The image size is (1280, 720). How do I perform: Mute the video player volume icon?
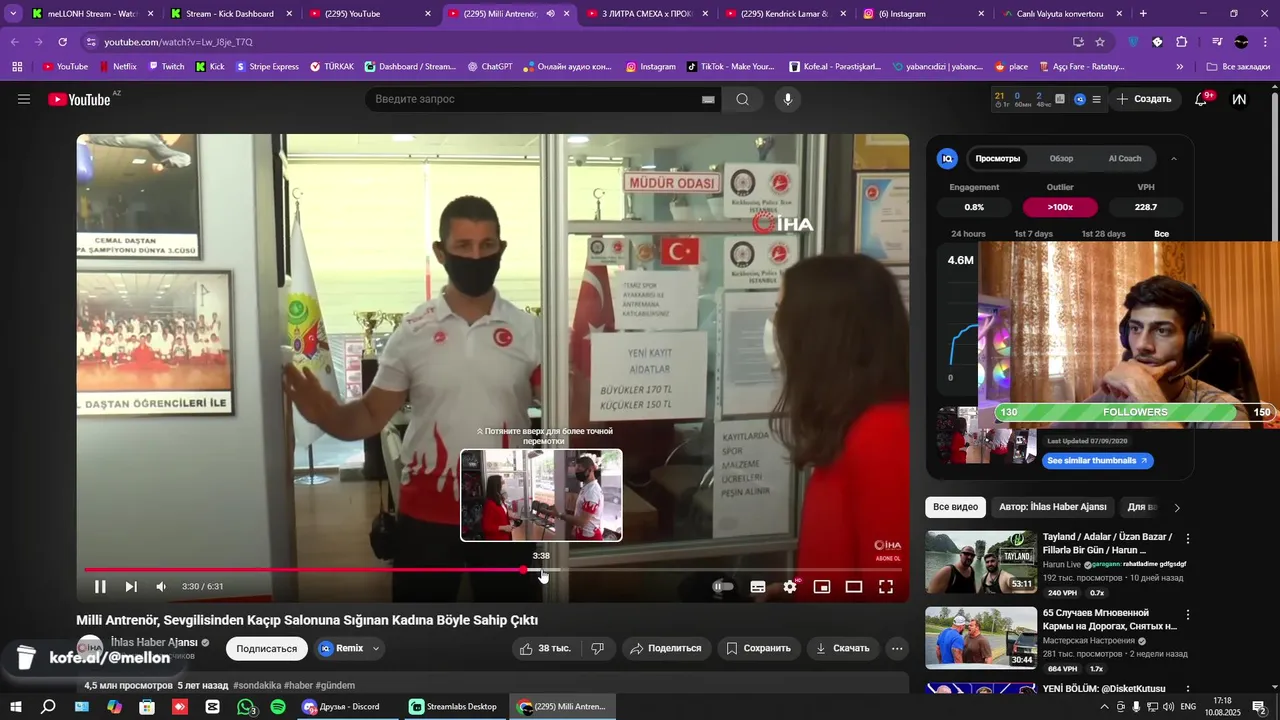coord(161,587)
